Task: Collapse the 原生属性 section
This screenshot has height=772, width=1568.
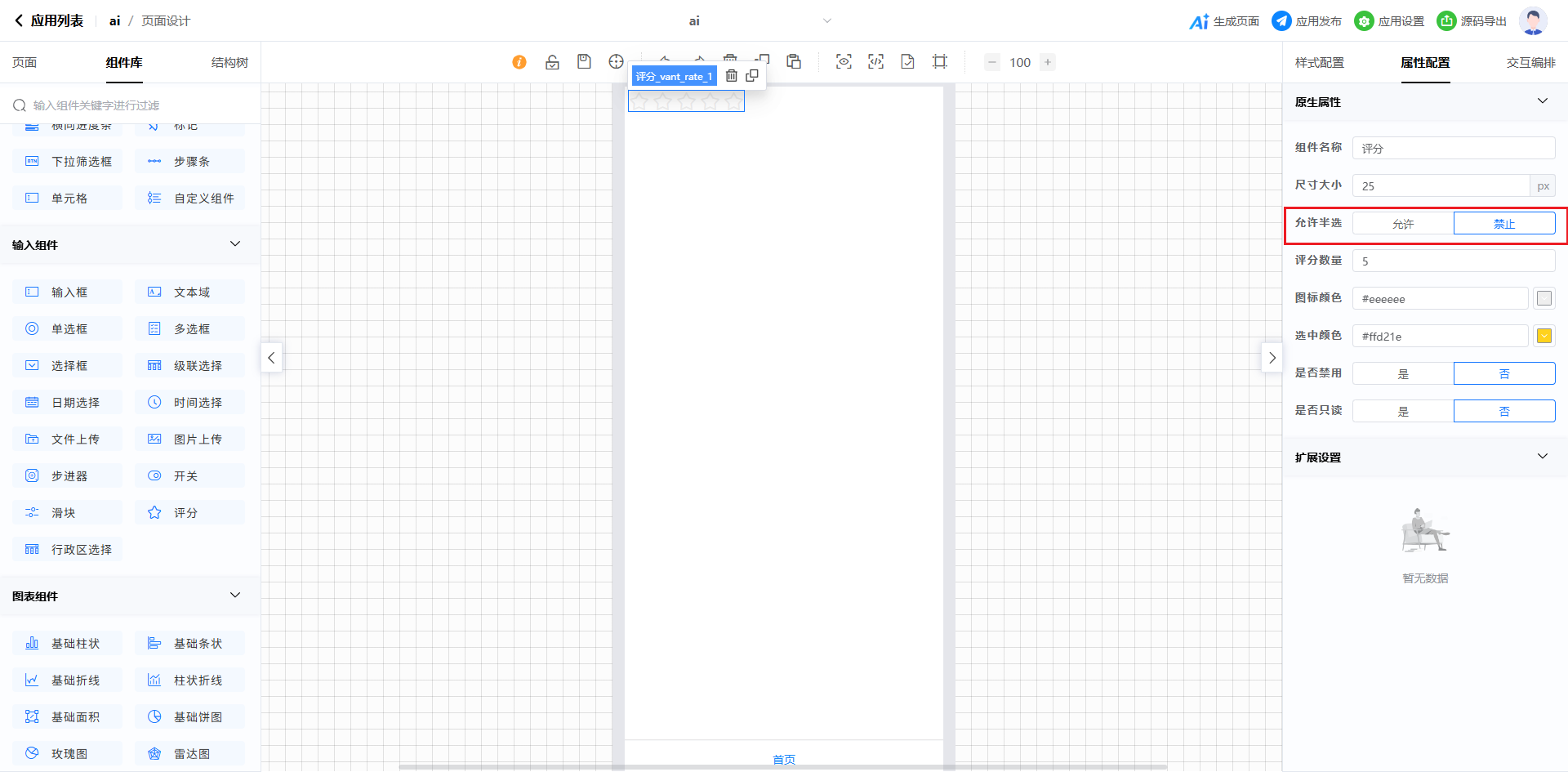Action: click(1543, 101)
